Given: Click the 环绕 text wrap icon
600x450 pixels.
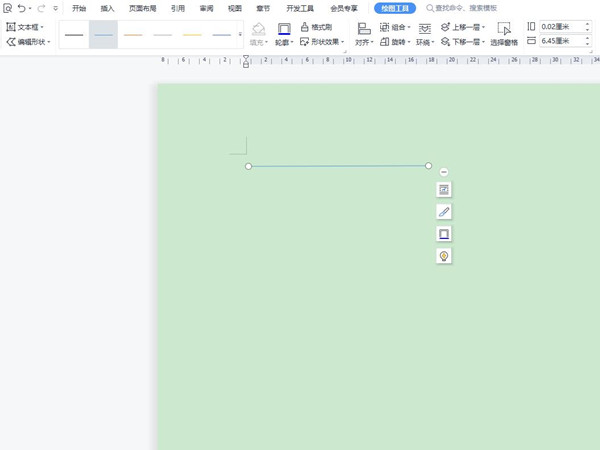Looking at the screenshot, I should click(x=425, y=29).
